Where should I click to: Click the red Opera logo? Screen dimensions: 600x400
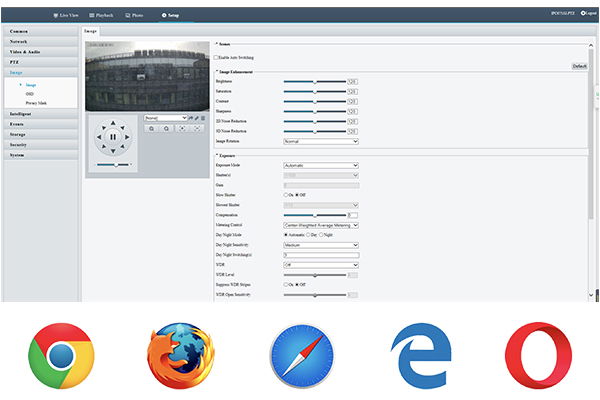coord(538,355)
